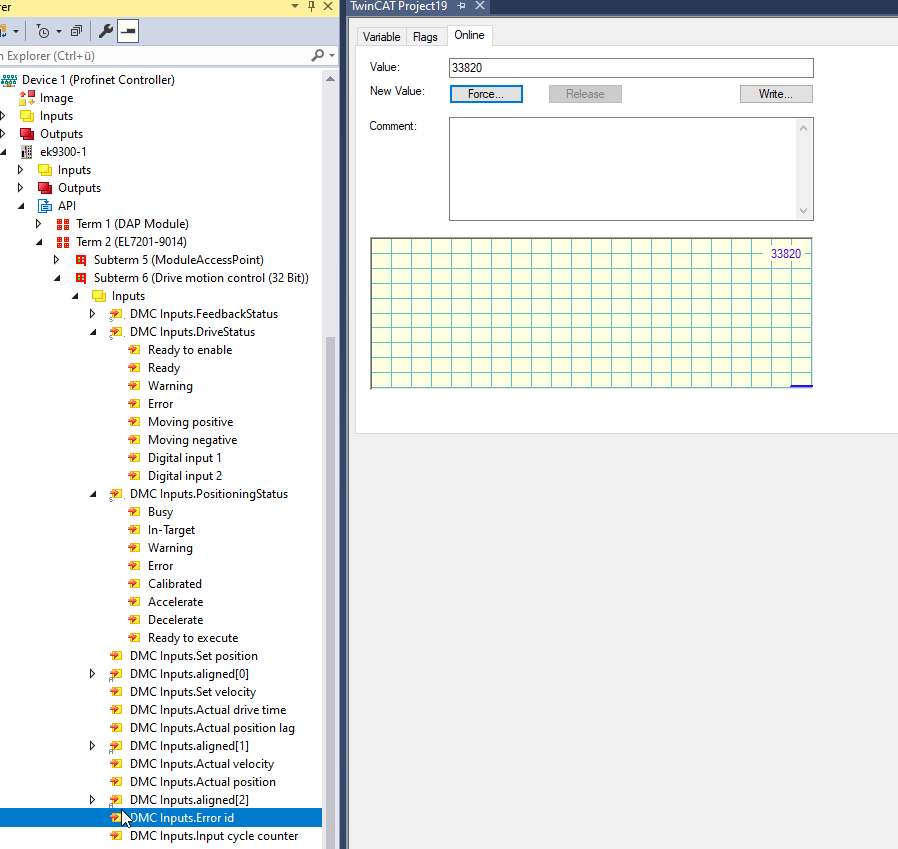Open Properties via the wrench icon
This screenshot has height=849, width=898.
coord(105,32)
